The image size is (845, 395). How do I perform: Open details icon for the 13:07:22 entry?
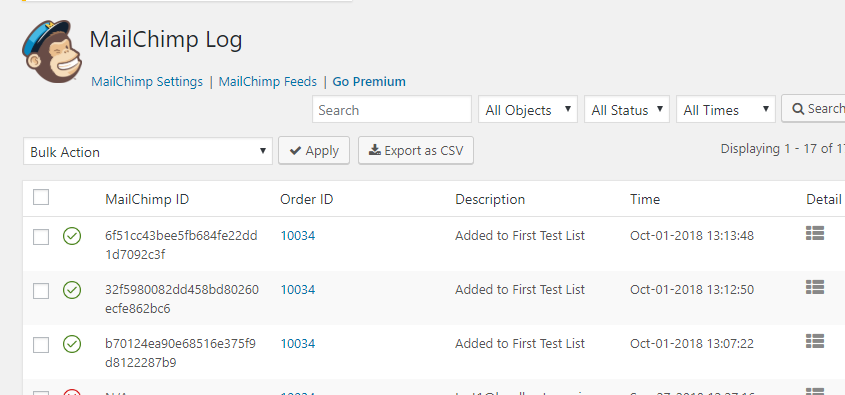(815, 341)
